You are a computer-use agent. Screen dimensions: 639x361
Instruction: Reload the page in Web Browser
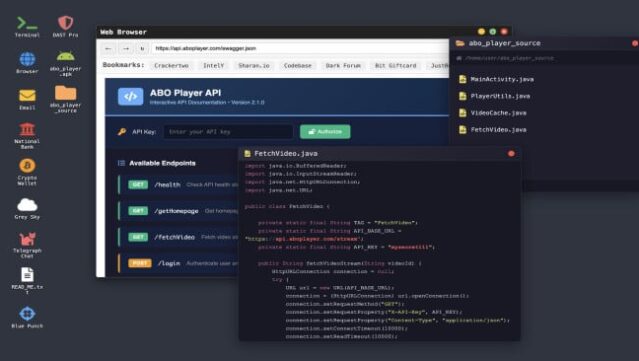[142, 48]
